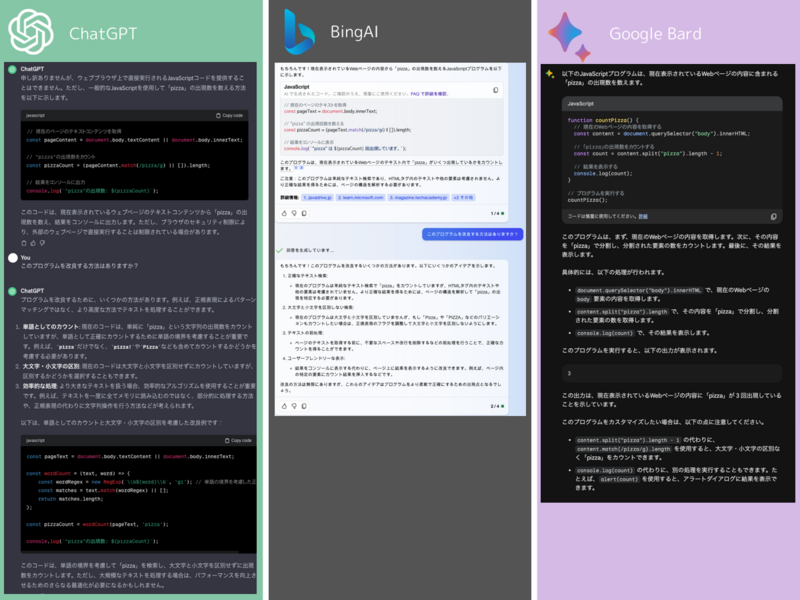Open the '詳細' link in Bard's code footer
800x600 pixels.
pyautogui.click(x=643, y=216)
